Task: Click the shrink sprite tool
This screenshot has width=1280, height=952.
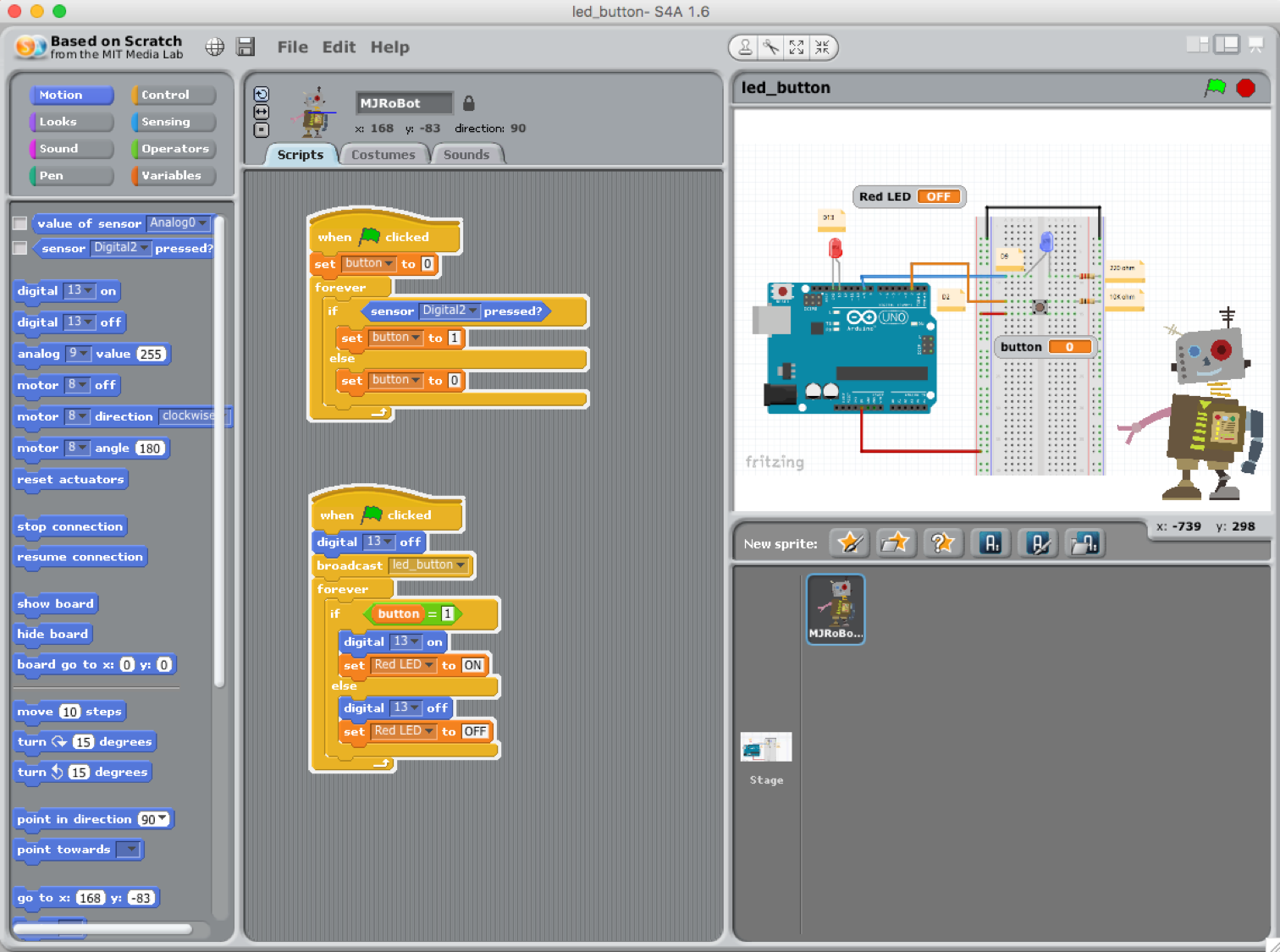Action: (x=821, y=47)
